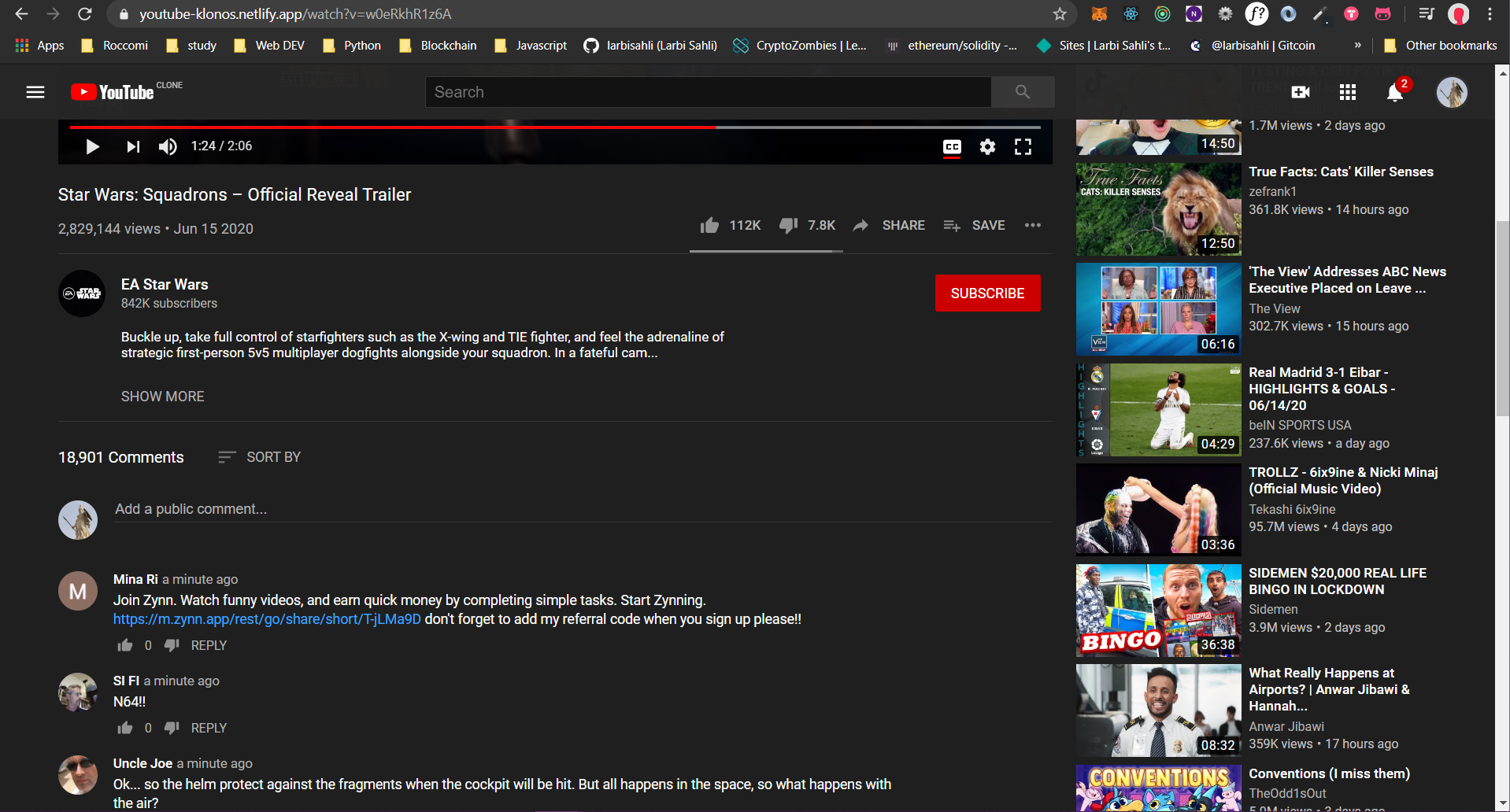Reply to Mina Ri's comment
This screenshot has width=1510, height=812.
tap(209, 645)
